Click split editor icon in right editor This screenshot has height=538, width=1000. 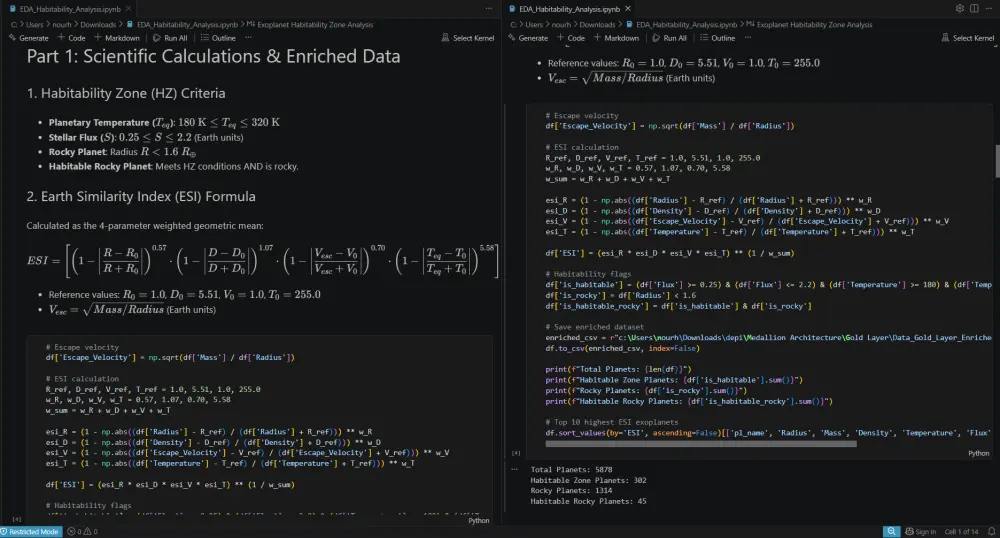[x=974, y=8]
